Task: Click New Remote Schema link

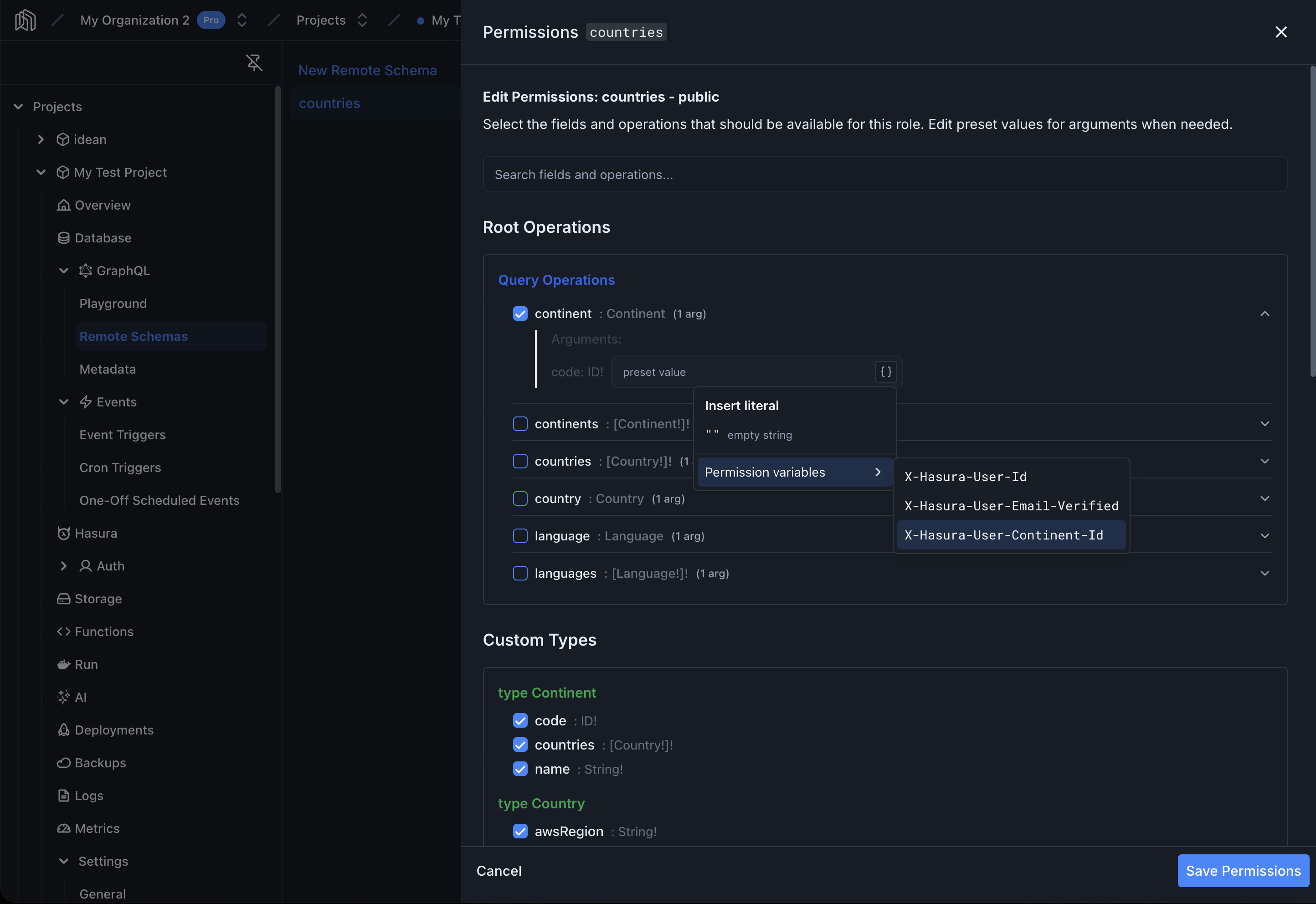Action: coord(368,70)
